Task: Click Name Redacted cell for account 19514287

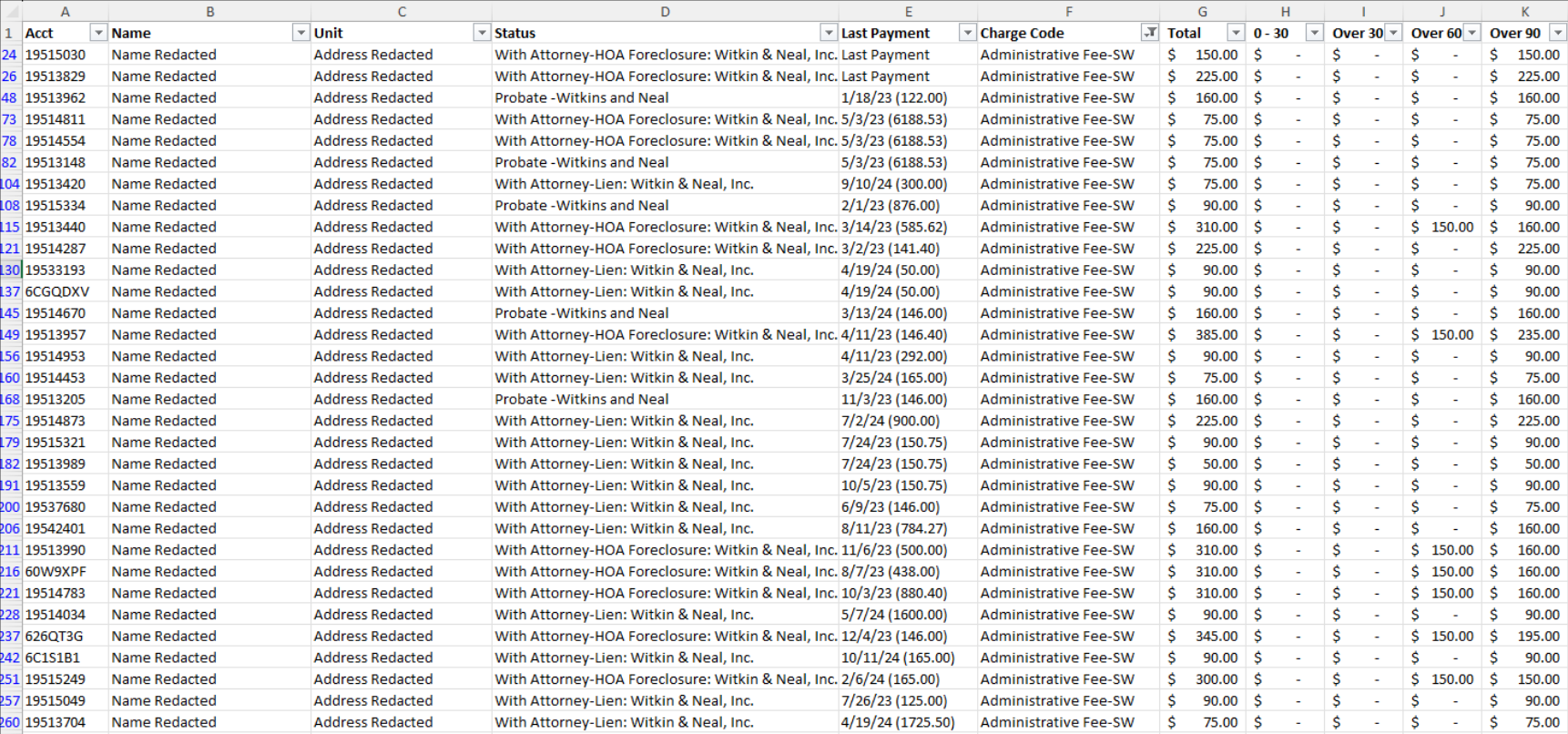Action: pyautogui.click(x=209, y=249)
